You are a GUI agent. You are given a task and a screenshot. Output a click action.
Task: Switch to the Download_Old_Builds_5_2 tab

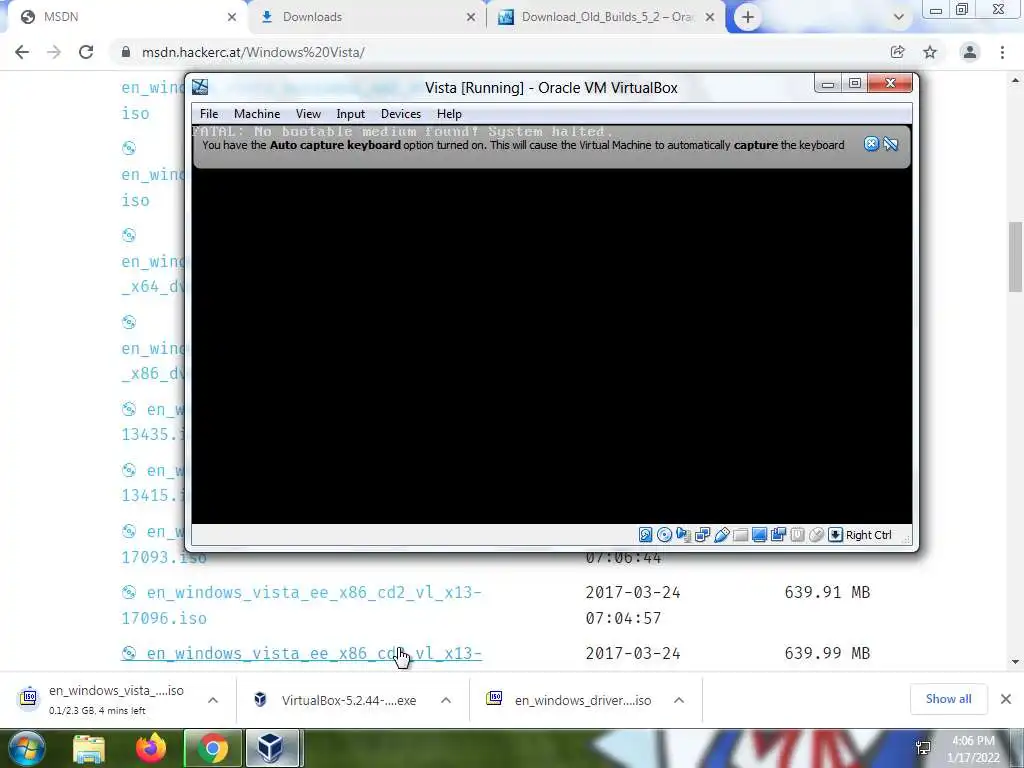tap(606, 17)
